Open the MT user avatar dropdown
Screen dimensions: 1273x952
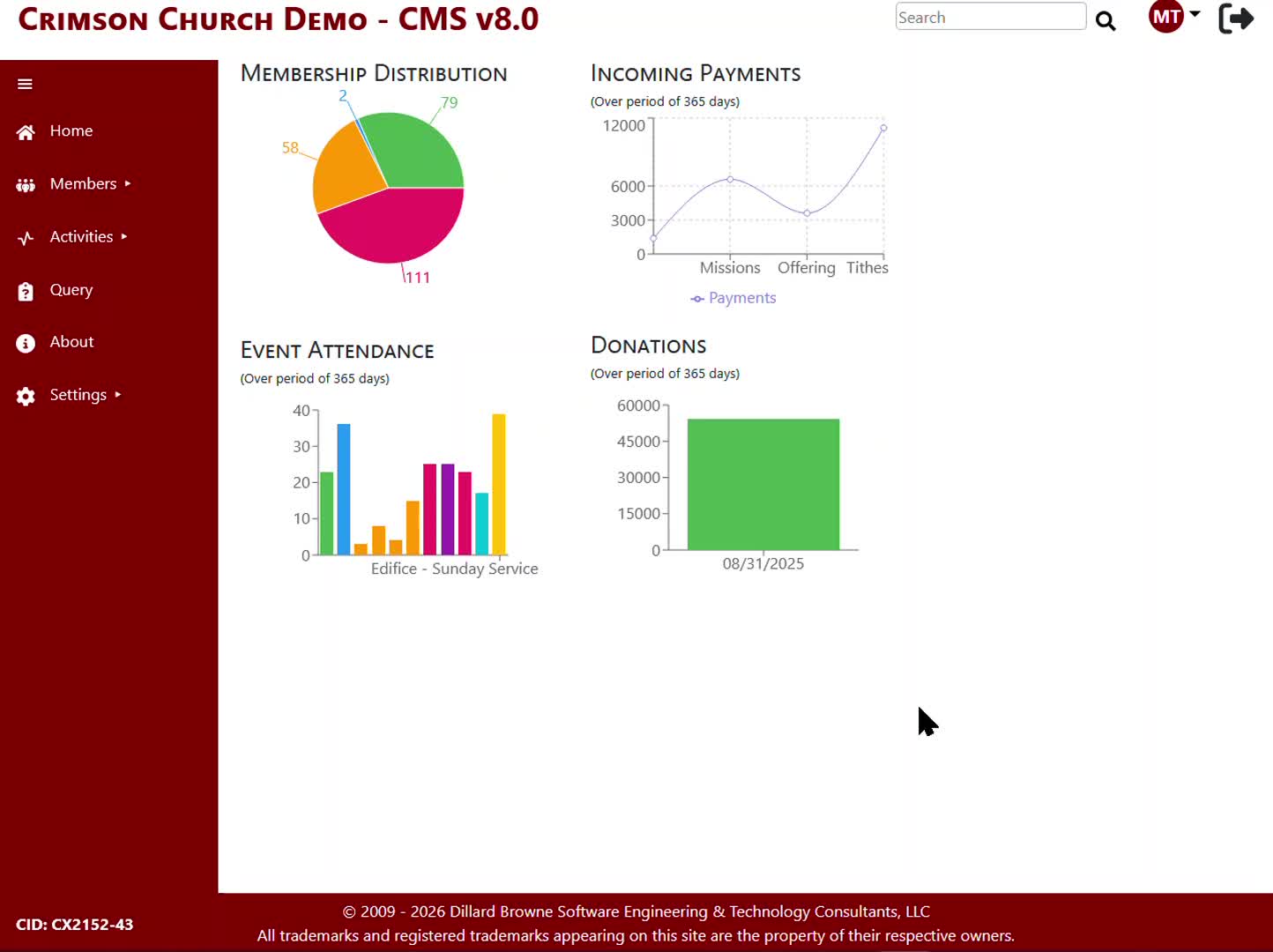pos(1174,17)
